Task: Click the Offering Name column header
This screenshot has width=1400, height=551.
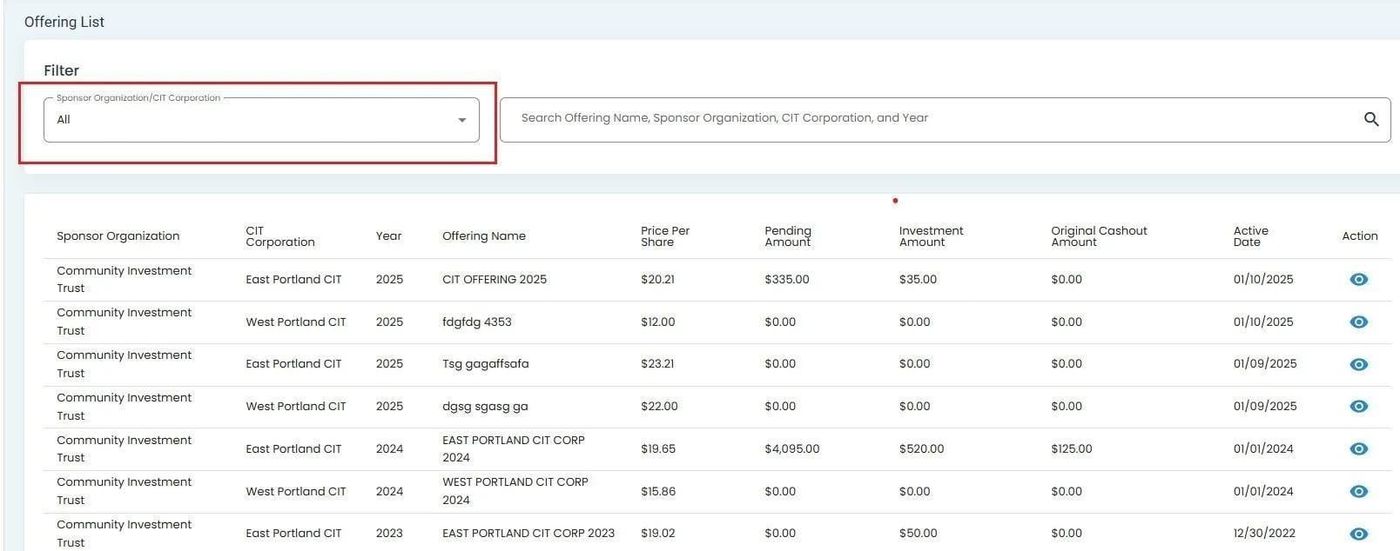Action: click(484, 237)
